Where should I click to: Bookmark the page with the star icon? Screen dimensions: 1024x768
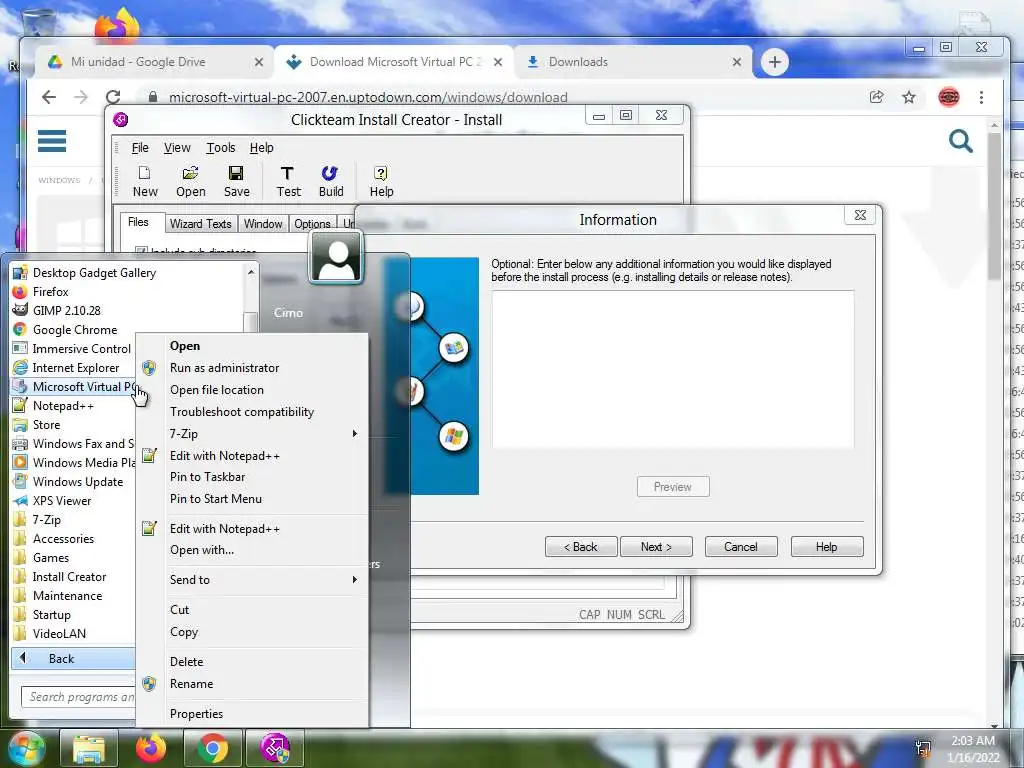(x=908, y=97)
